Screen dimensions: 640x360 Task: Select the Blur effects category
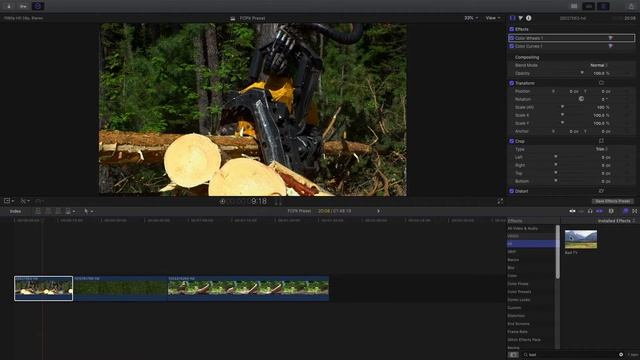pyautogui.click(x=511, y=268)
